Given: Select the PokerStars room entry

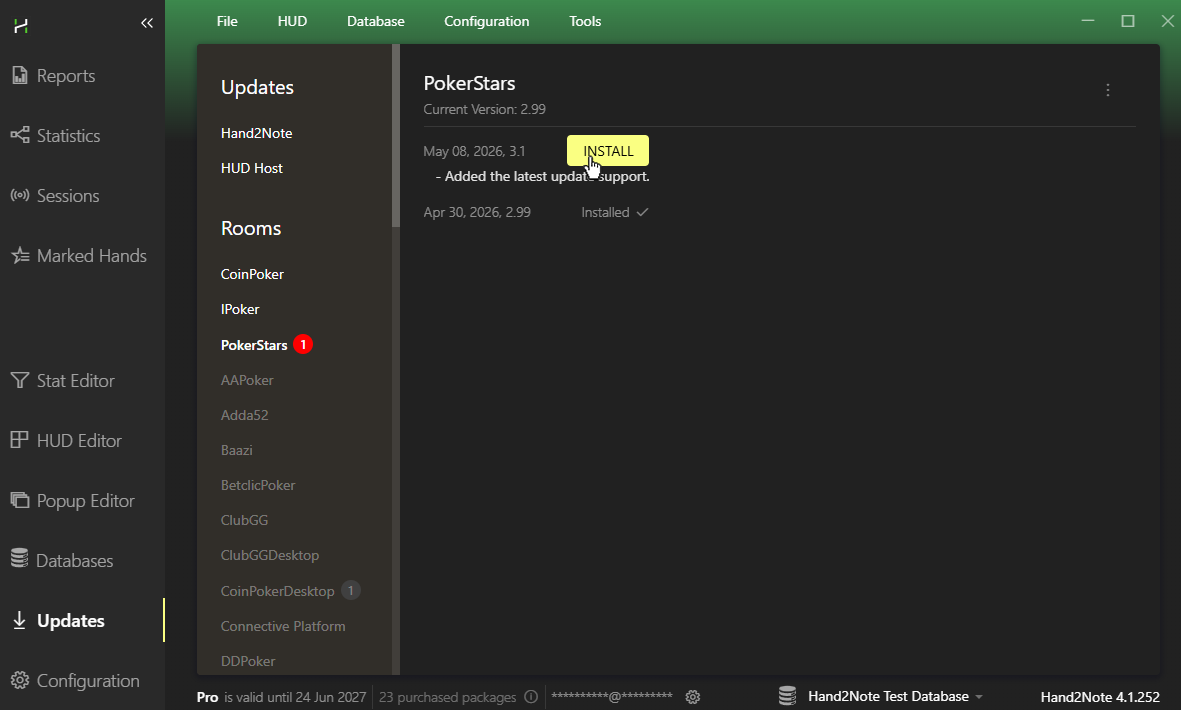Looking at the screenshot, I should [254, 345].
